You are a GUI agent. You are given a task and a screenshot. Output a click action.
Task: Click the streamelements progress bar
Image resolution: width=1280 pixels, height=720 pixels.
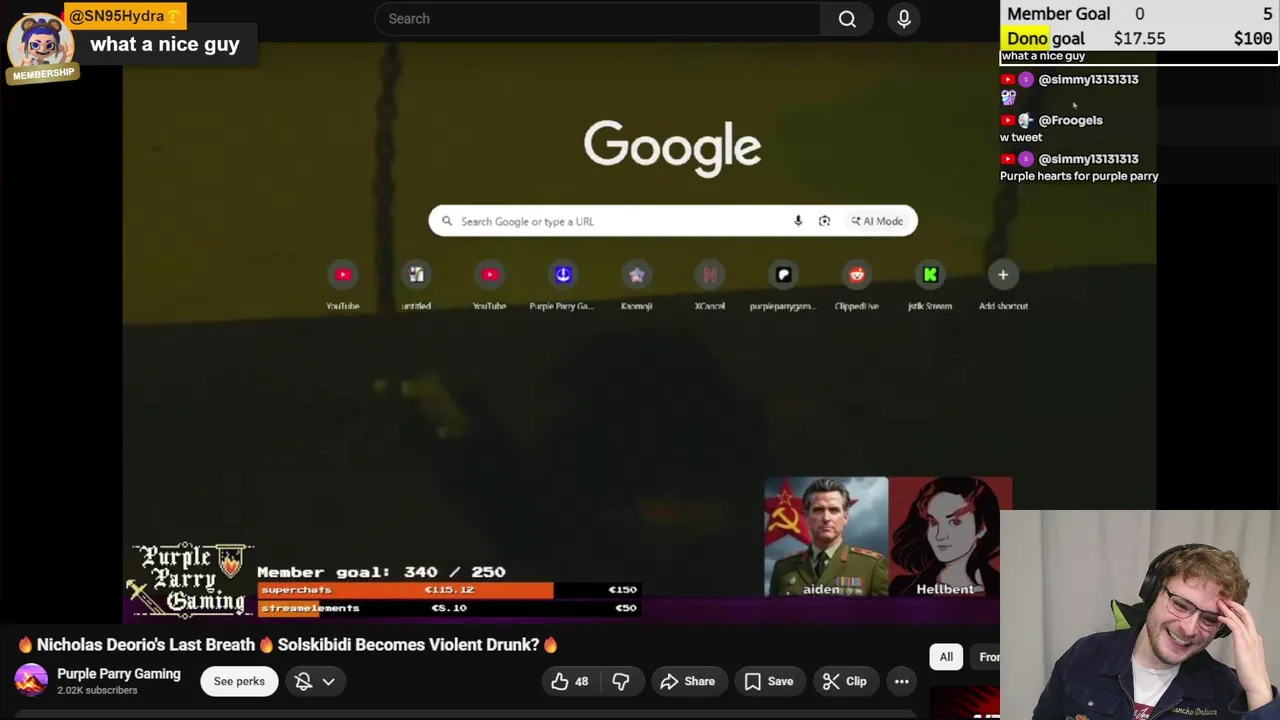click(x=448, y=608)
